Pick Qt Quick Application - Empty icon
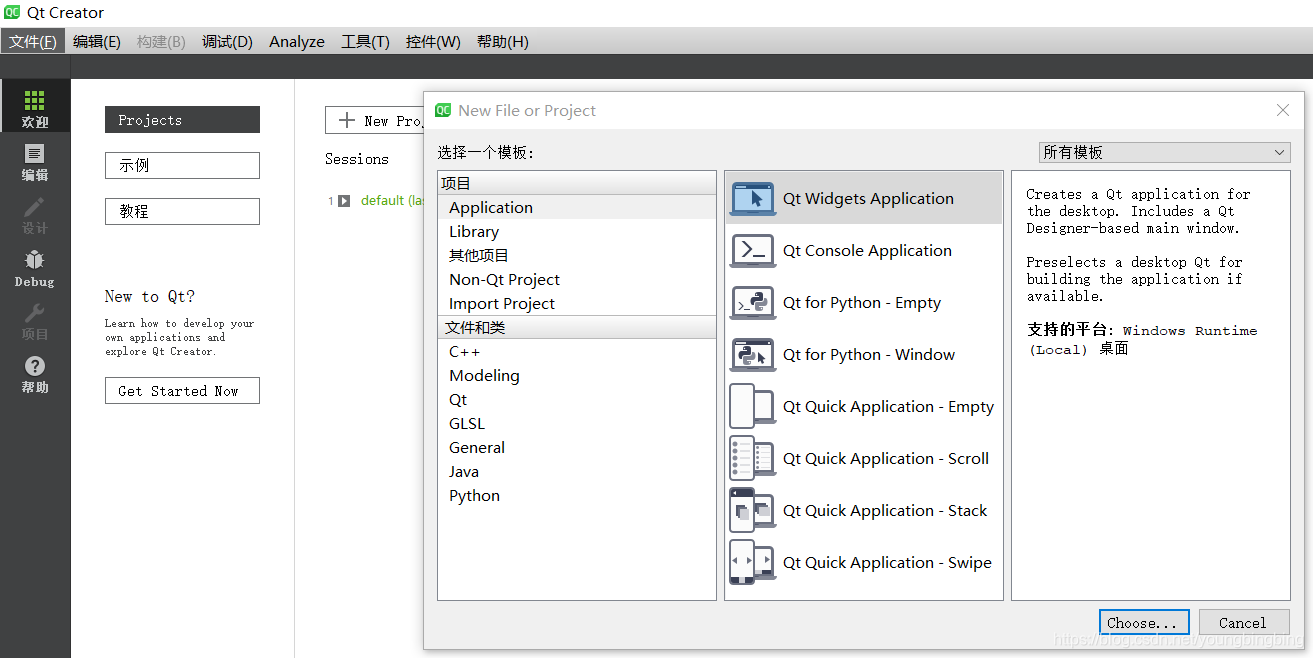 pyautogui.click(x=753, y=406)
